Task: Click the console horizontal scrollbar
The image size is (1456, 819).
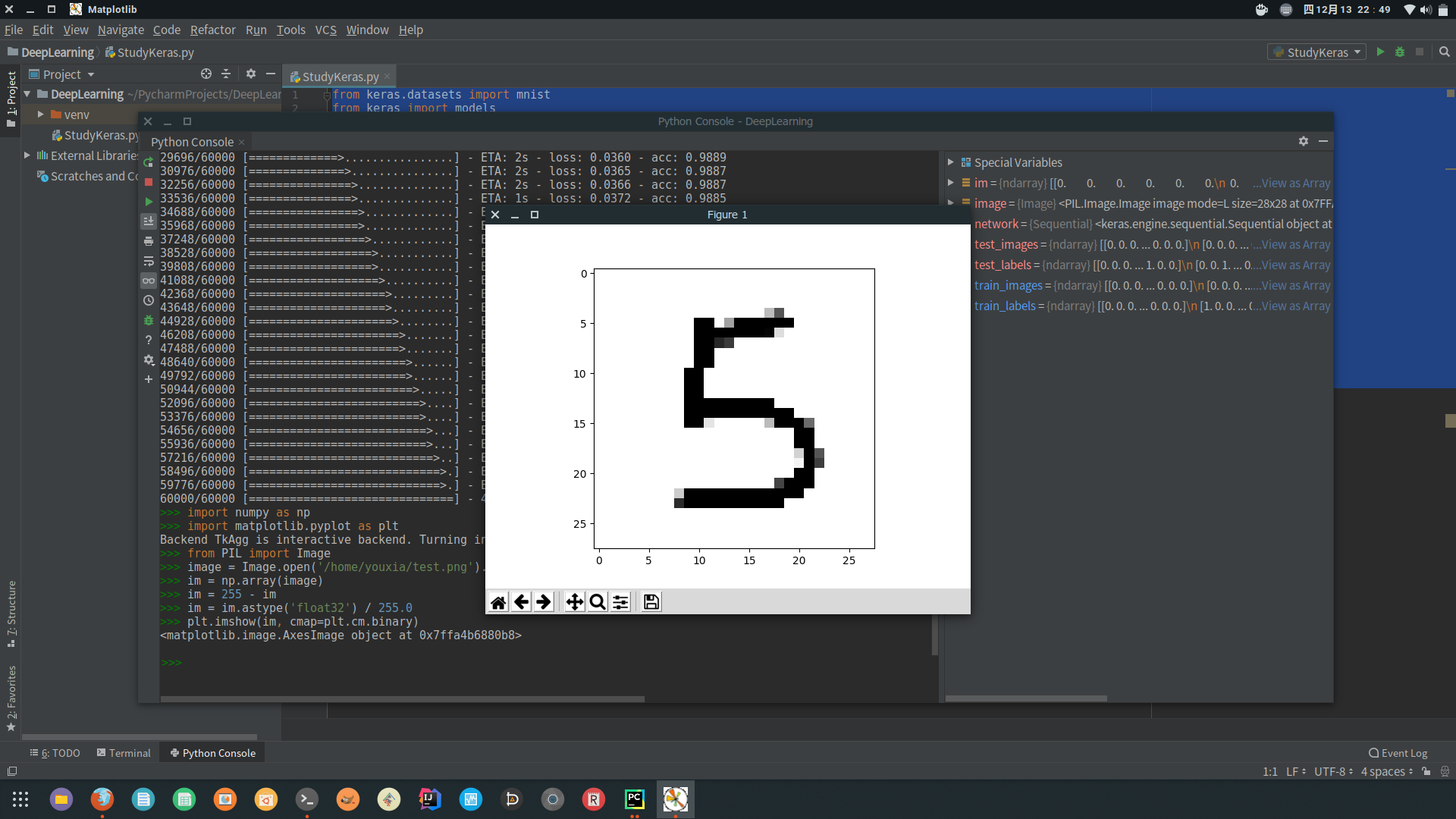Action: (402, 699)
